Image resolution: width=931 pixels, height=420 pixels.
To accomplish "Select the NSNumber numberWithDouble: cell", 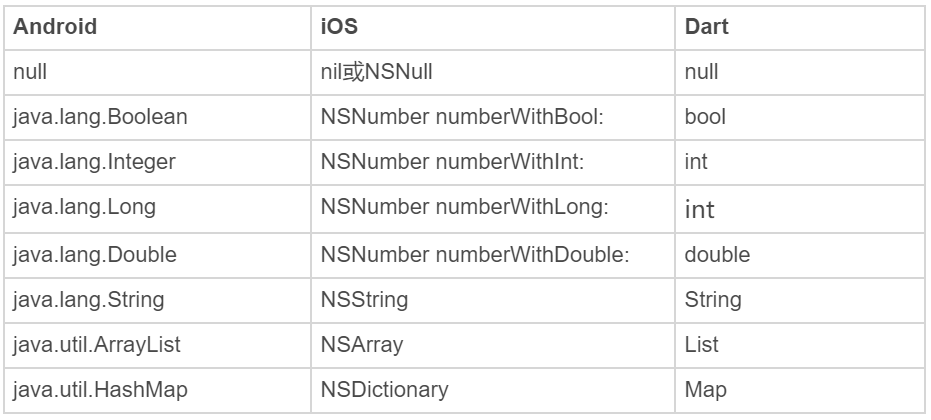I will 475,254.
